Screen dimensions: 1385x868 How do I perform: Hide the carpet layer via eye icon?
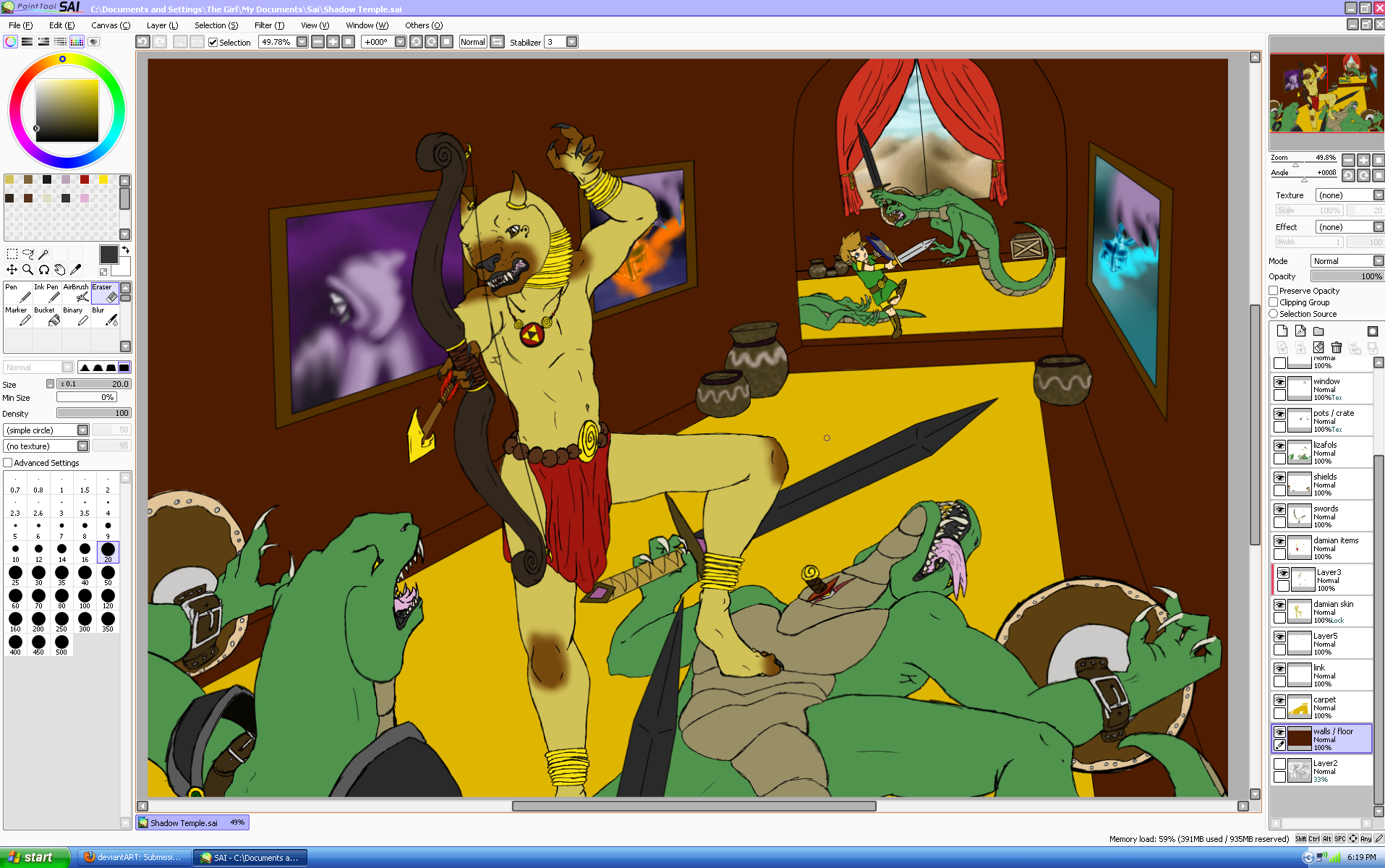point(1280,700)
